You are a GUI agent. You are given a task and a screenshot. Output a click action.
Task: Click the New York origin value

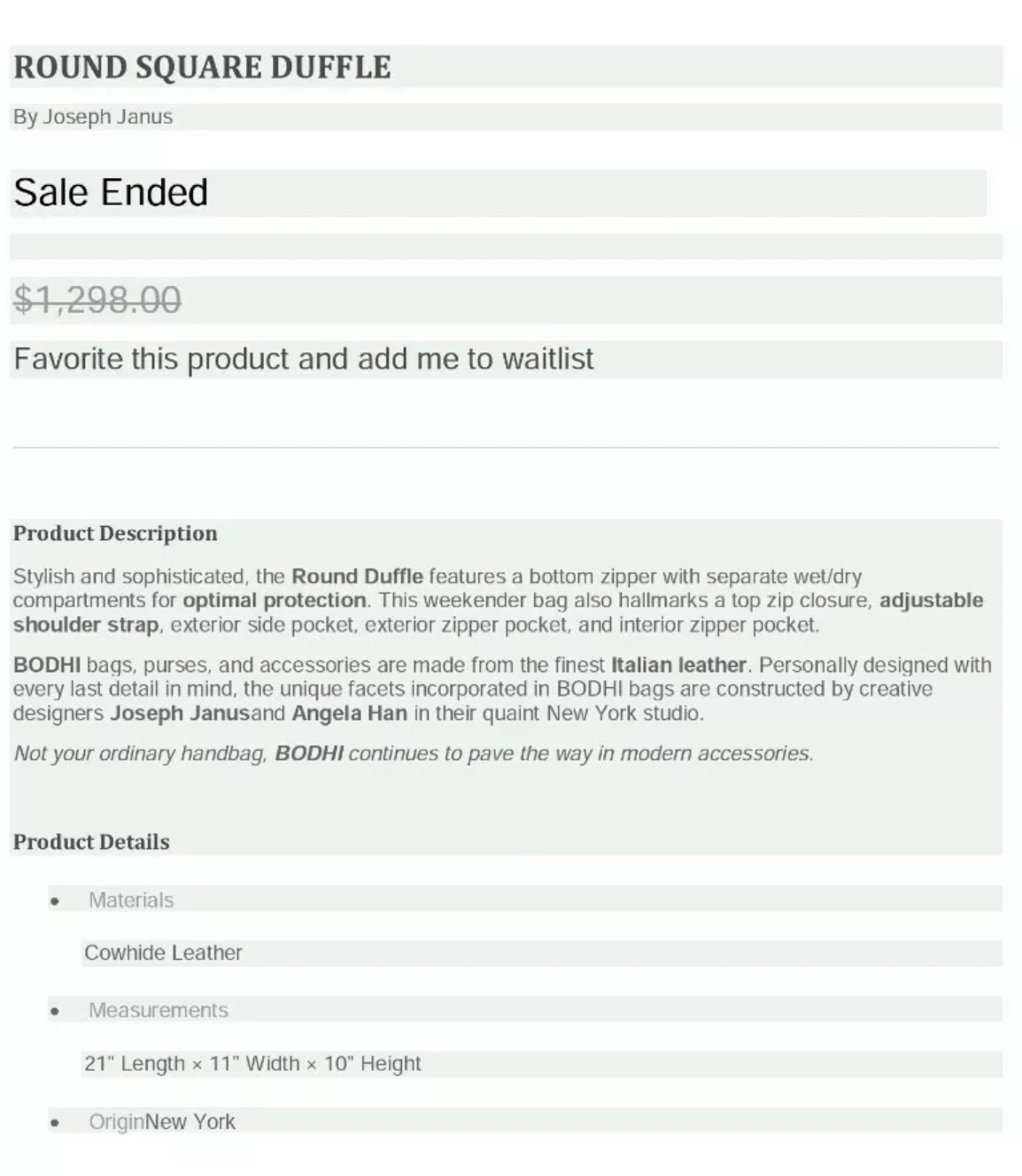[x=190, y=1122]
